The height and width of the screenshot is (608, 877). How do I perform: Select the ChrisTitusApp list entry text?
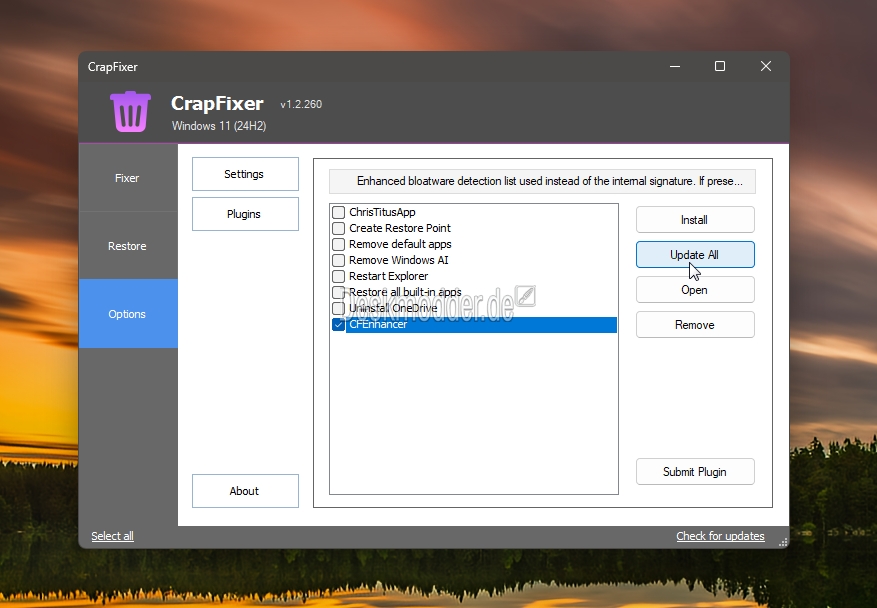coord(382,212)
